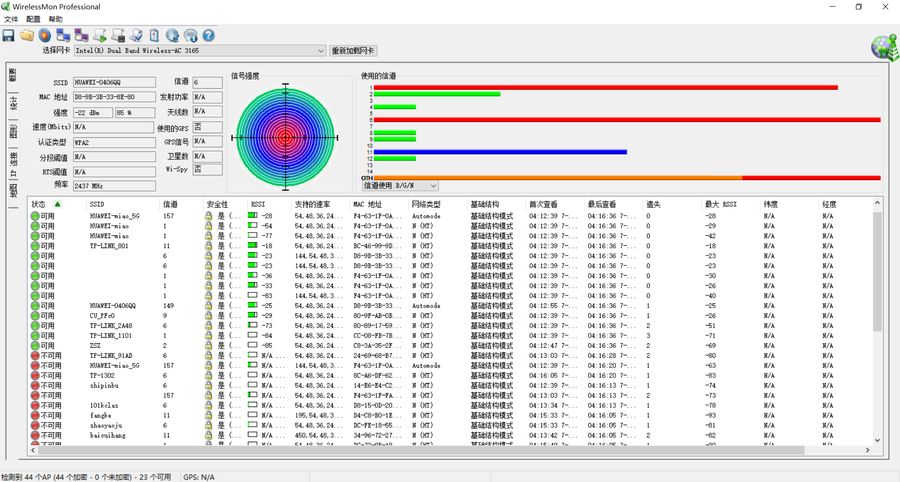
Task: Click the padlock icon in the CU_PFc0 row
Action: coord(209,316)
